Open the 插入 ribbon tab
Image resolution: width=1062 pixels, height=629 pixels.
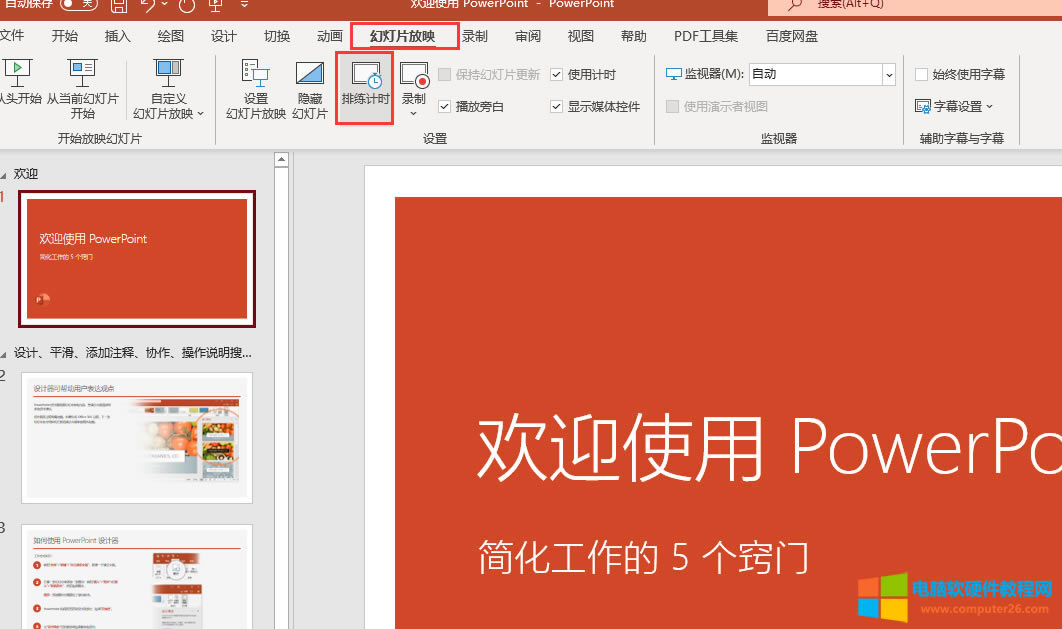[118, 37]
